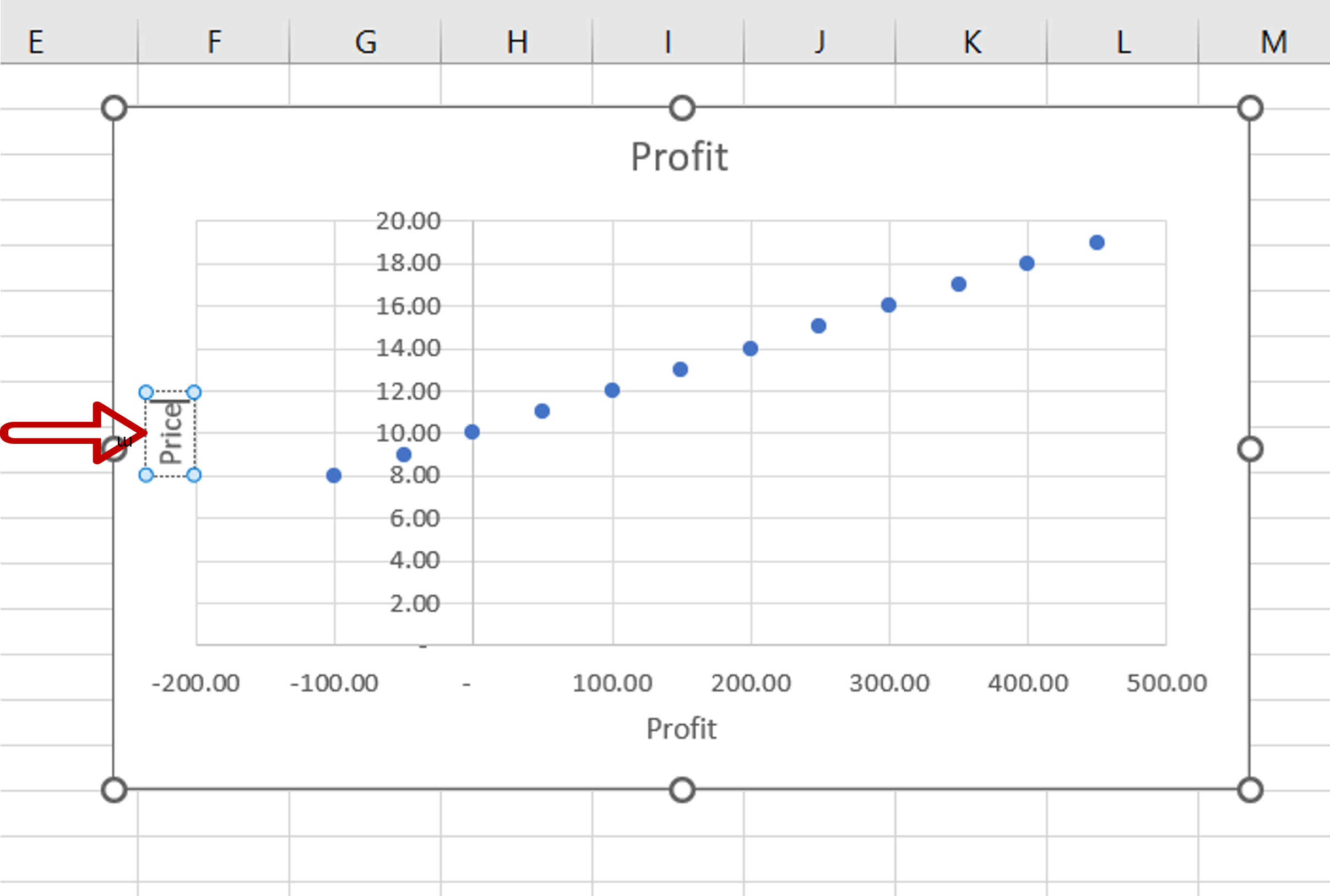Viewport: 1330px width, 896px height.
Task: Select column header F
Action: pos(214,41)
